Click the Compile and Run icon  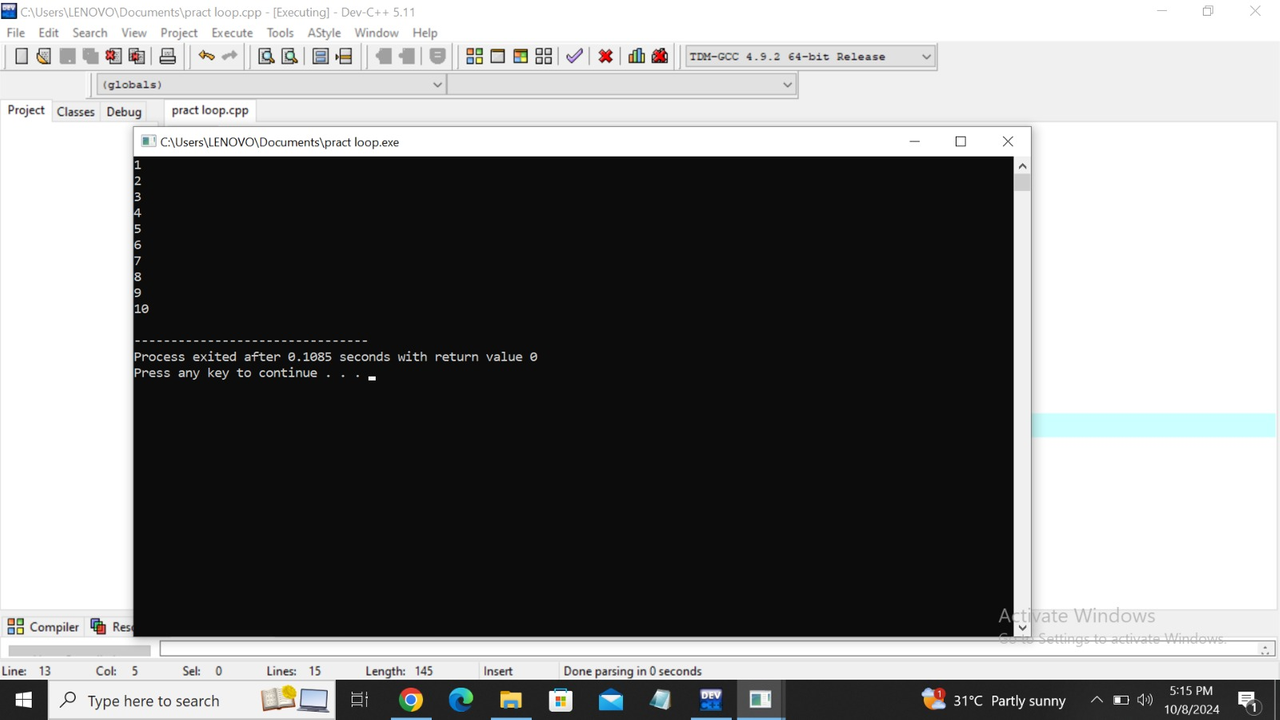(x=520, y=56)
